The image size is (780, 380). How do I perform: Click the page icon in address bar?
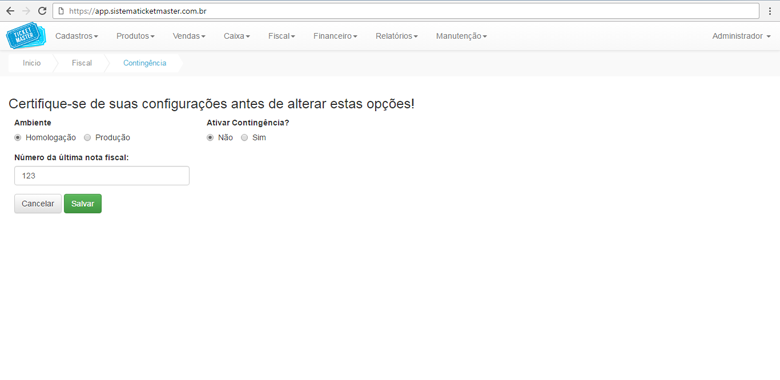coord(61,11)
